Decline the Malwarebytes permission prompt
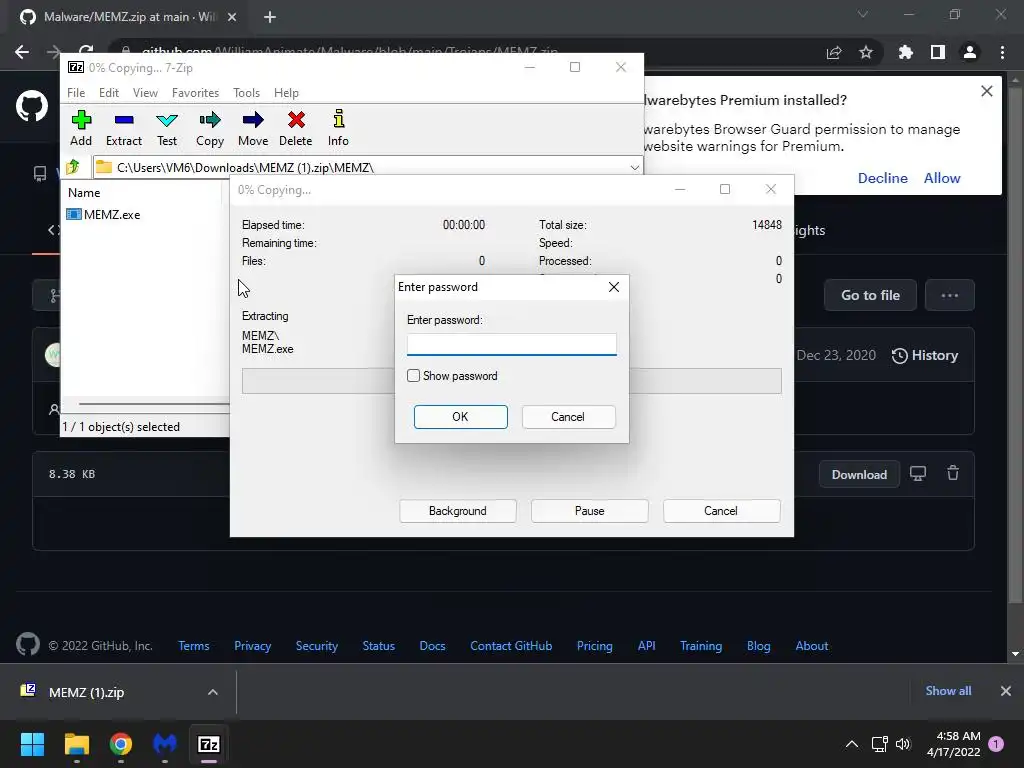 [x=882, y=178]
